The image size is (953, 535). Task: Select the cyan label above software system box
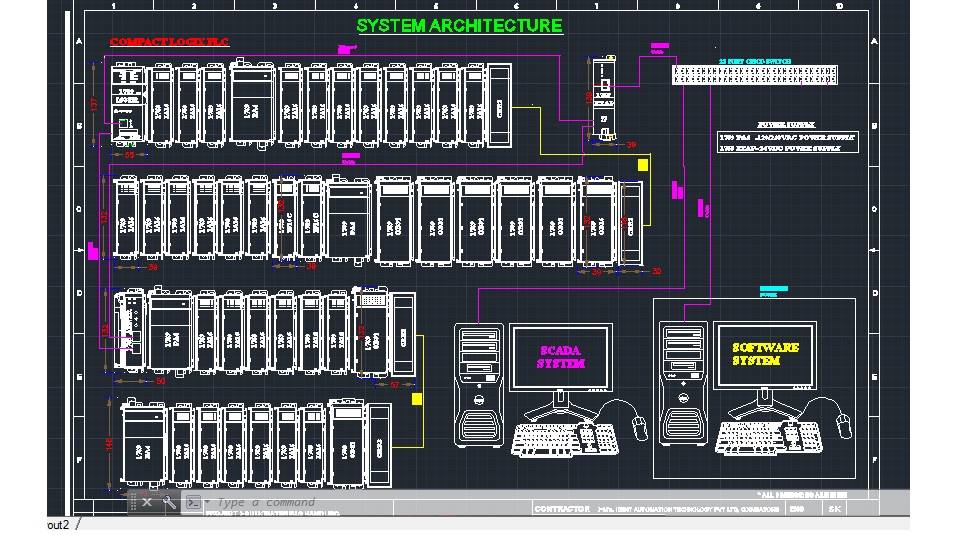click(x=774, y=291)
